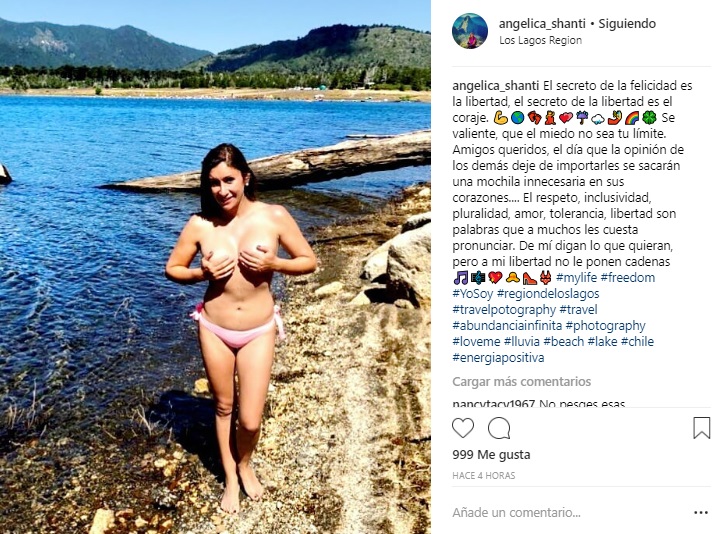The height and width of the screenshot is (534, 715).
Task: Expand Cargar más comentarios
Action: pyautogui.click(x=522, y=381)
